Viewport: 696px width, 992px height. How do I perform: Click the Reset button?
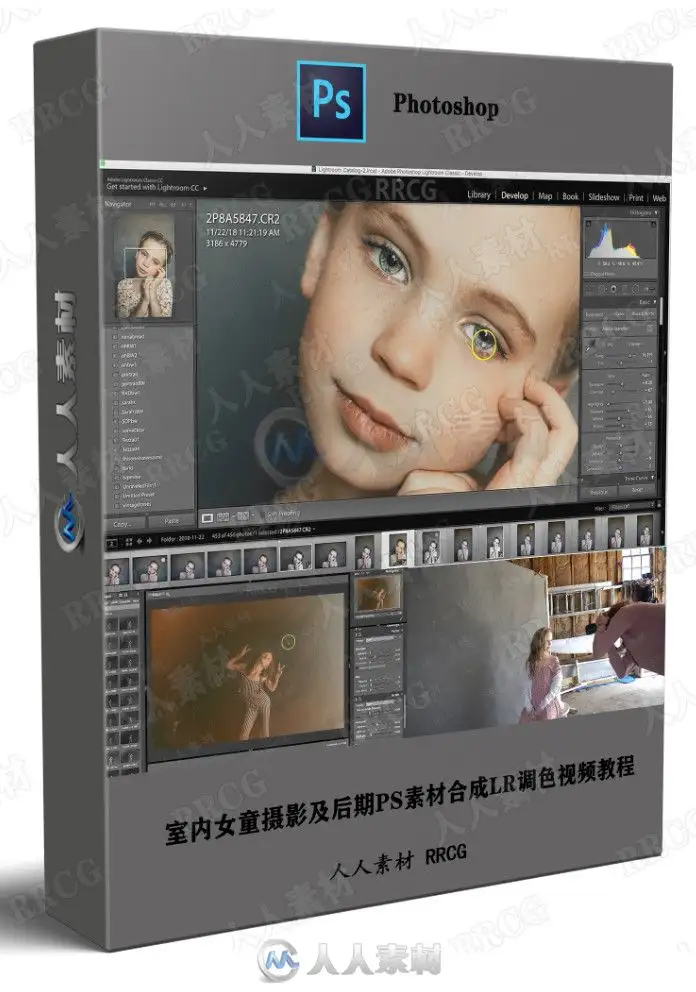click(638, 490)
